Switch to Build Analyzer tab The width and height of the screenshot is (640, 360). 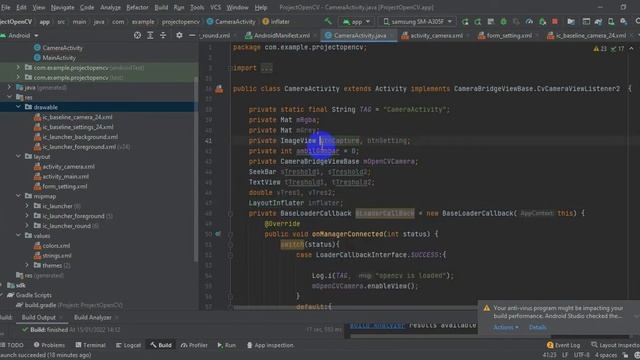coord(93,318)
